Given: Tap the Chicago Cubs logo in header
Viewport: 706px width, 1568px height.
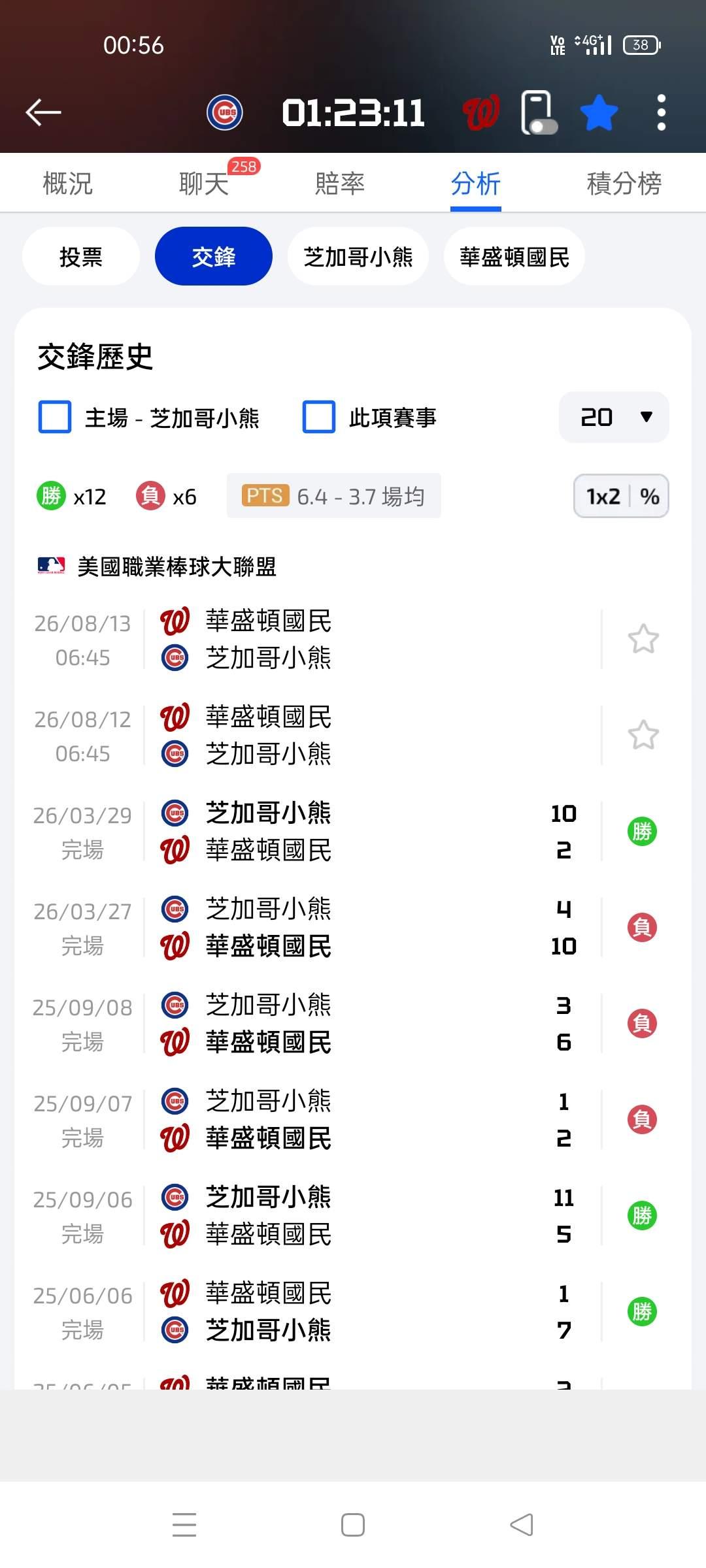Looking at the screenshot, I should click(x=225, y=112).
